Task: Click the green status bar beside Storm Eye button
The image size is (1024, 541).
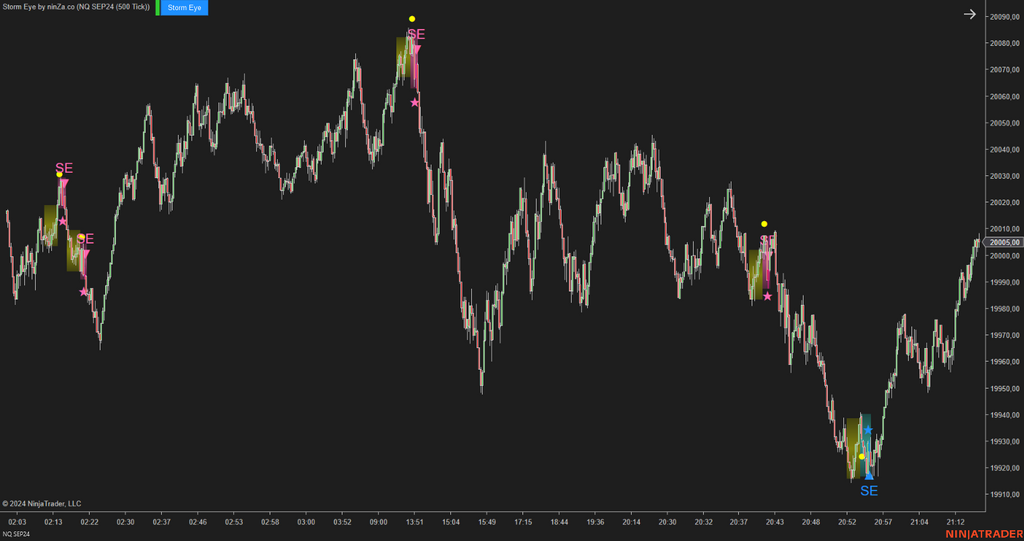Action: click(x=157, y=8)
